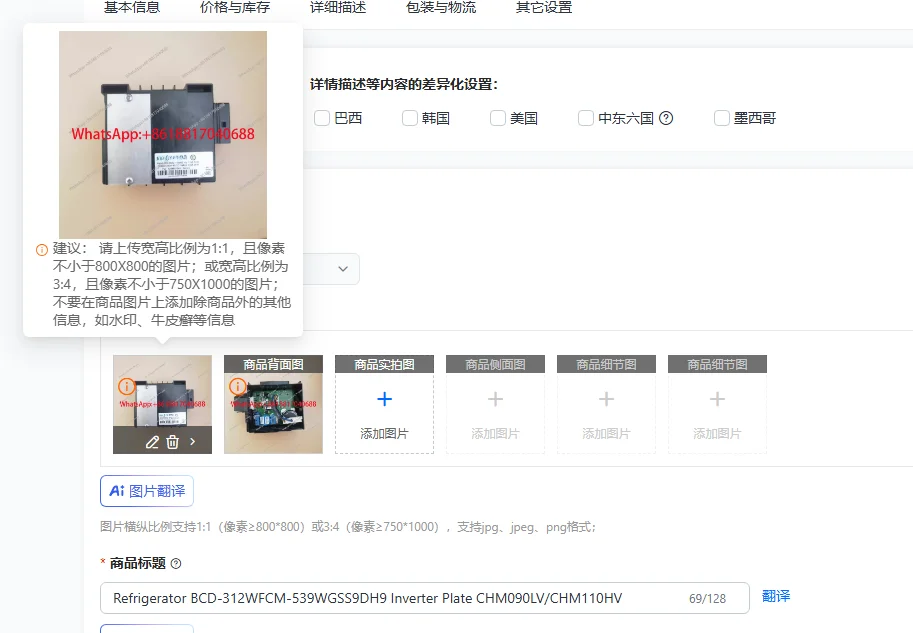Click the orange warning icon on first thumbnail

[126, 384]
